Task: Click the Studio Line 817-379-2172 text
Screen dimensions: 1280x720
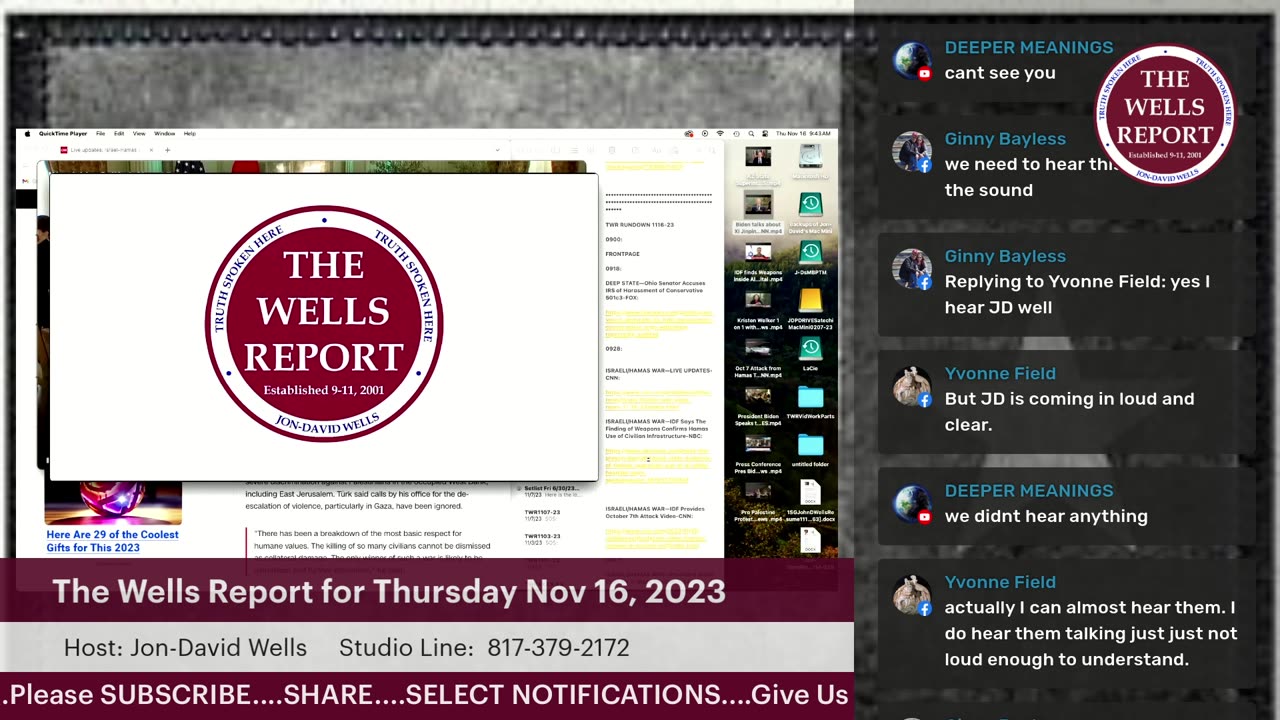Action: click(484, 648)
